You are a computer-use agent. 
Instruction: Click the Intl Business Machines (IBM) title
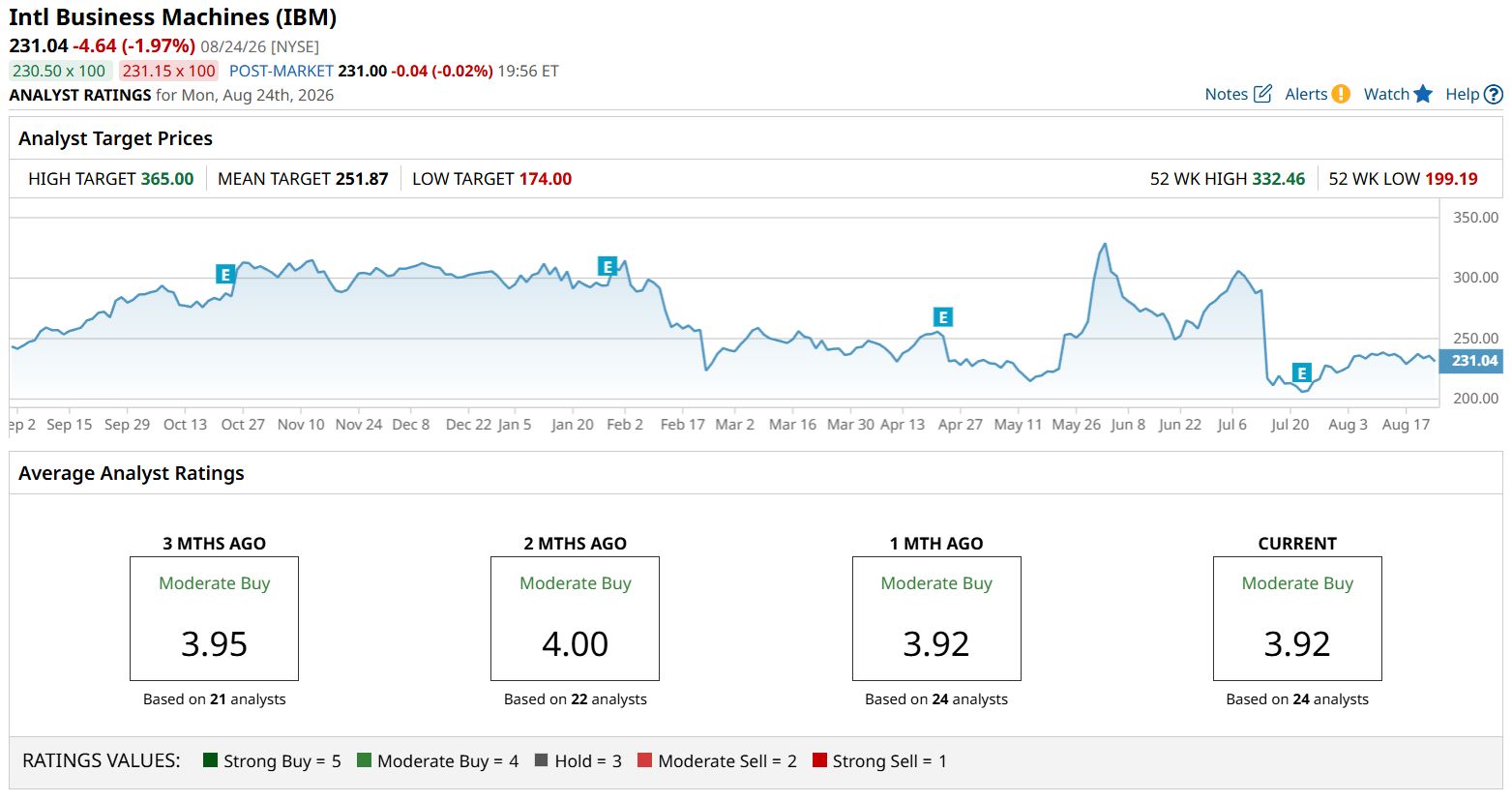tap(173, 17)
